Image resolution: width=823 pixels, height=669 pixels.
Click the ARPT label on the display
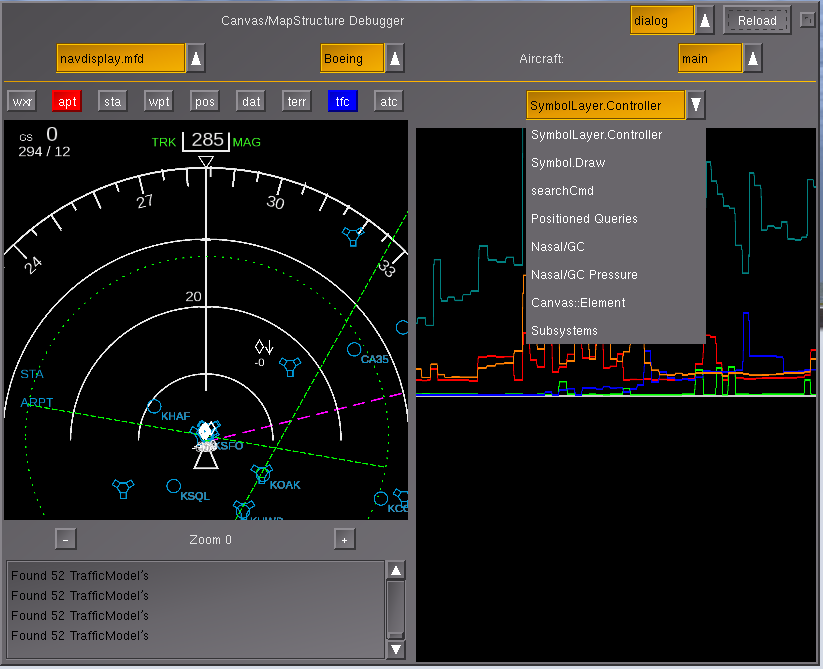pos(37,402)
